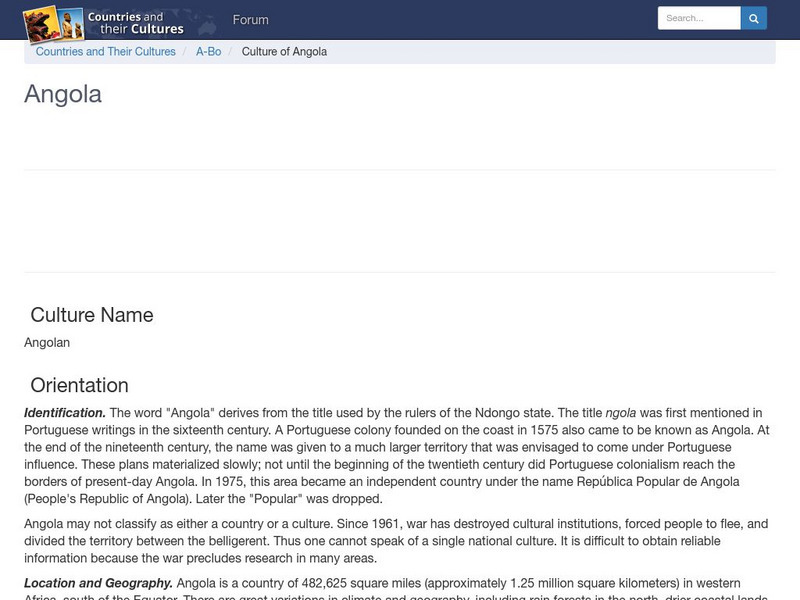
Task: Click the Orientation section heading
Action: tap(80, 385)
